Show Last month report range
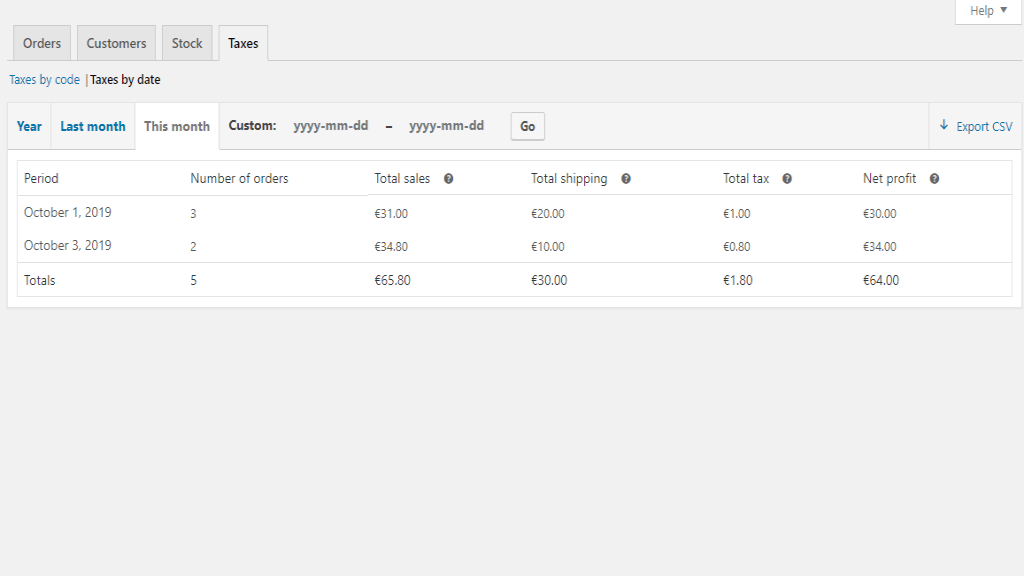This screenshot has height=576, width=1024. (x=93, y=126)
